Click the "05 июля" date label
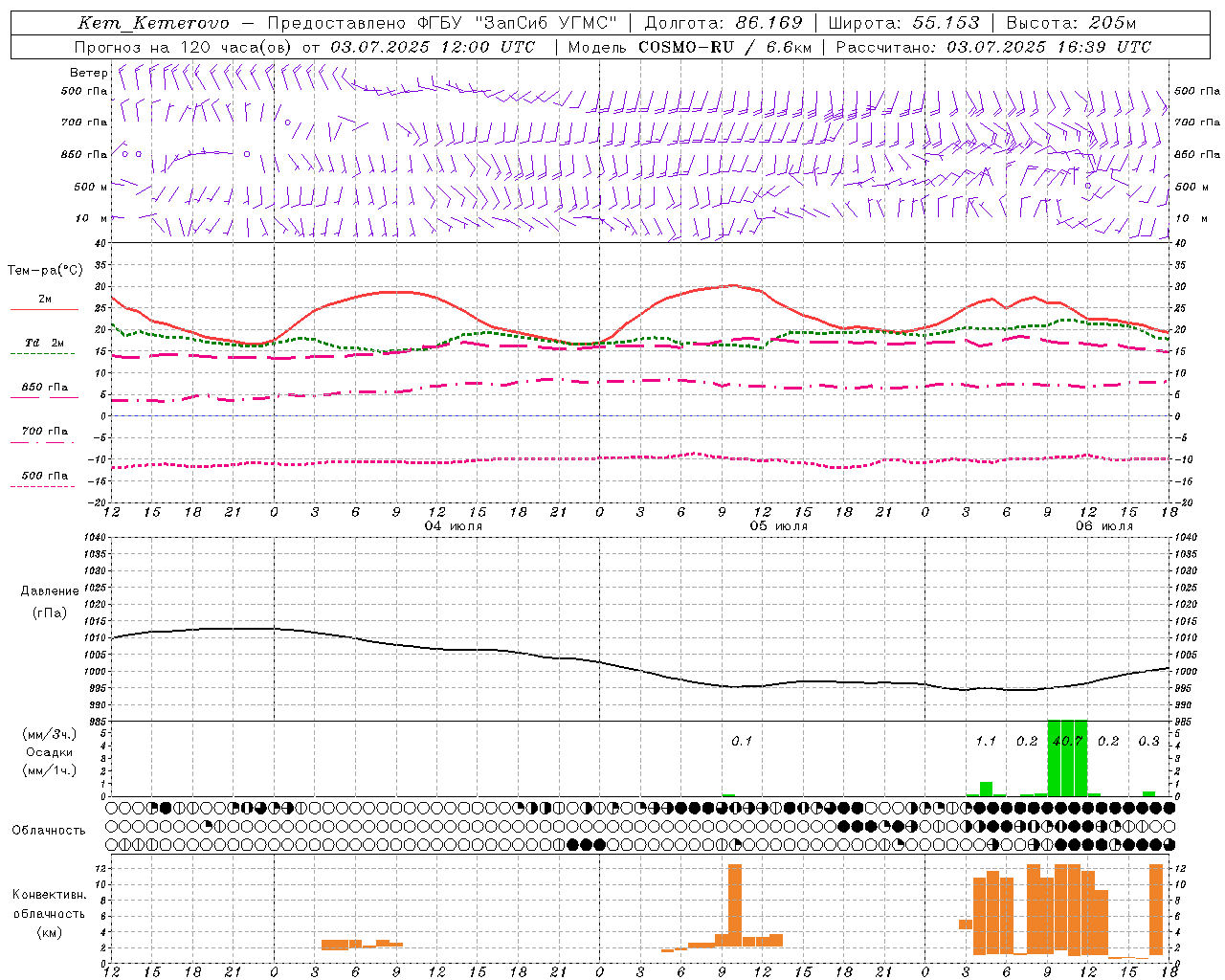The height and width of the screenshot is (980, 1225). coord(778,526)
